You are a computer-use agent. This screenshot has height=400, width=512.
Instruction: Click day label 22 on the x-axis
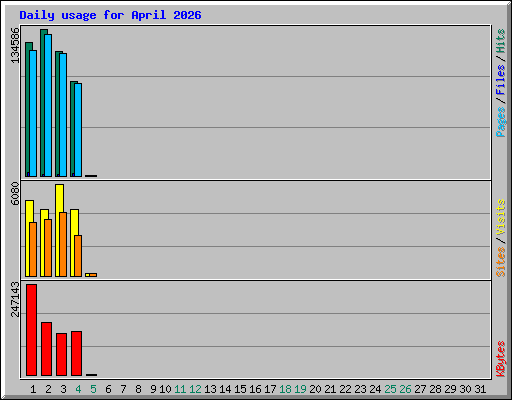click(x=345, y=389)
